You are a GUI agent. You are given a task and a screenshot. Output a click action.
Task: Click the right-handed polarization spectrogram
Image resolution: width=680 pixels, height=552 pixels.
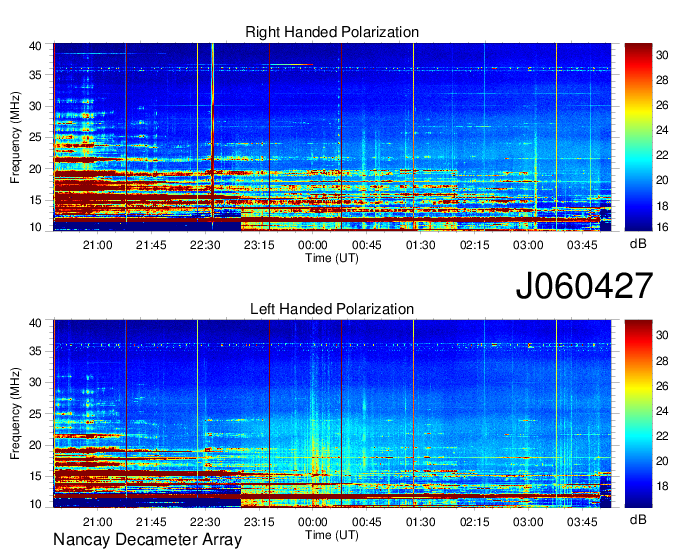point(332,137)
